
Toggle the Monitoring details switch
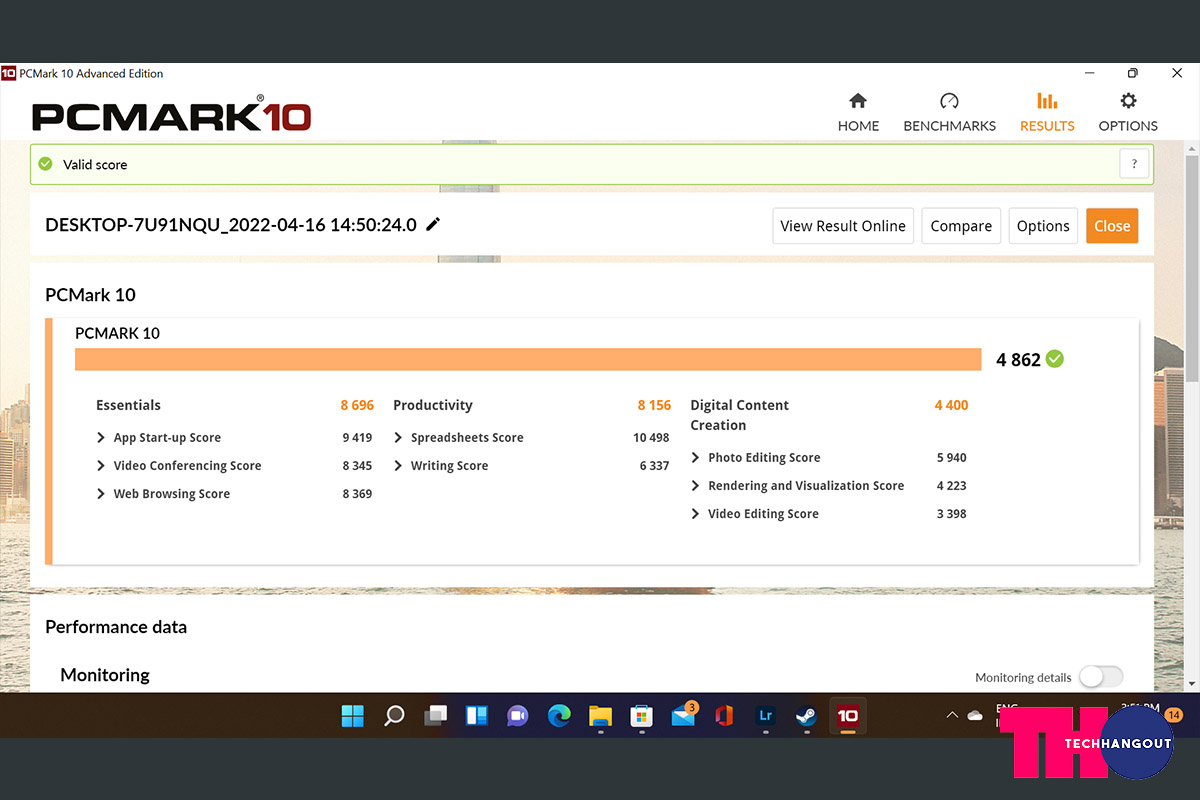click(1101, 677)
